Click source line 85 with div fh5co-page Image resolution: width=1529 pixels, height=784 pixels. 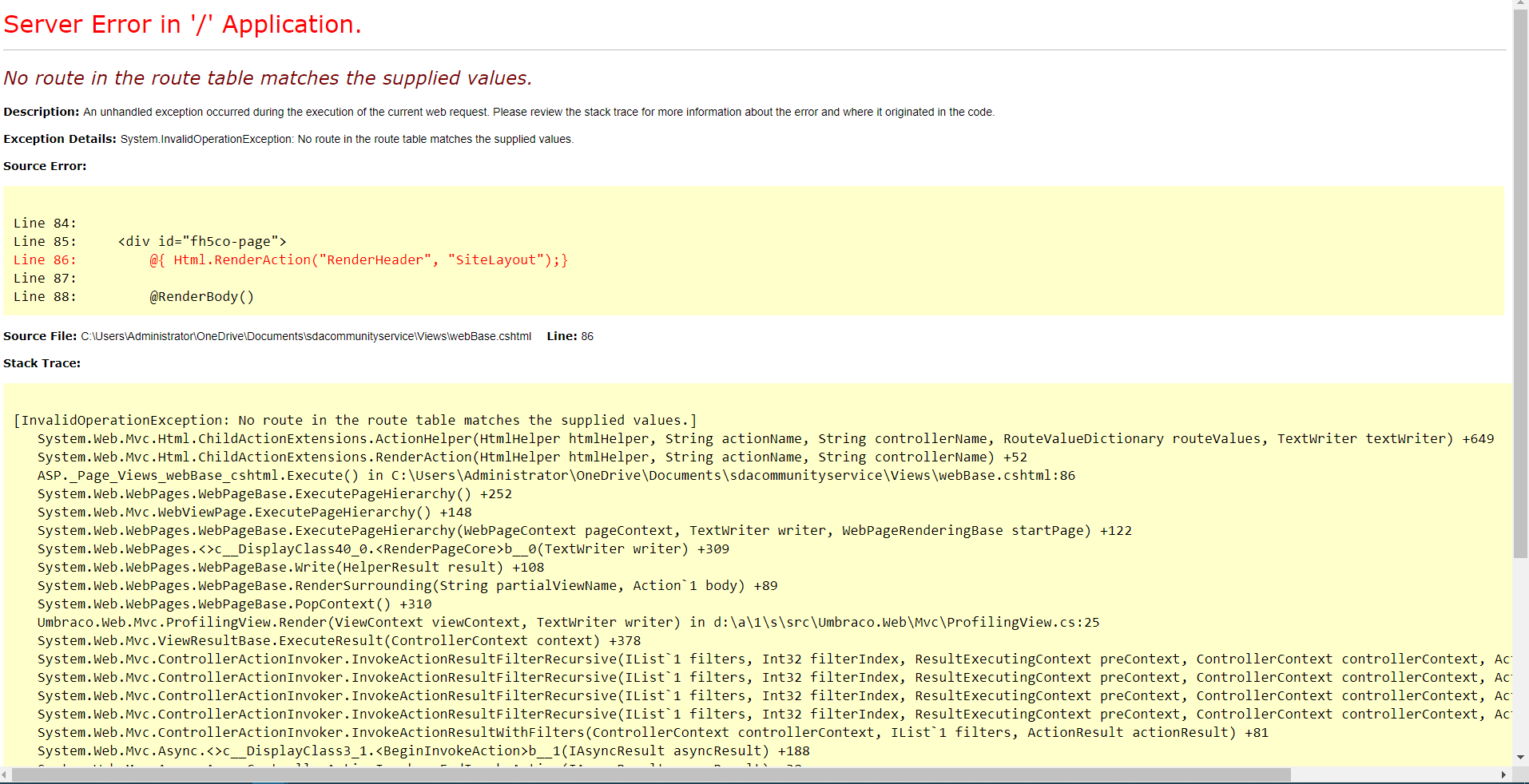[150, 242]
